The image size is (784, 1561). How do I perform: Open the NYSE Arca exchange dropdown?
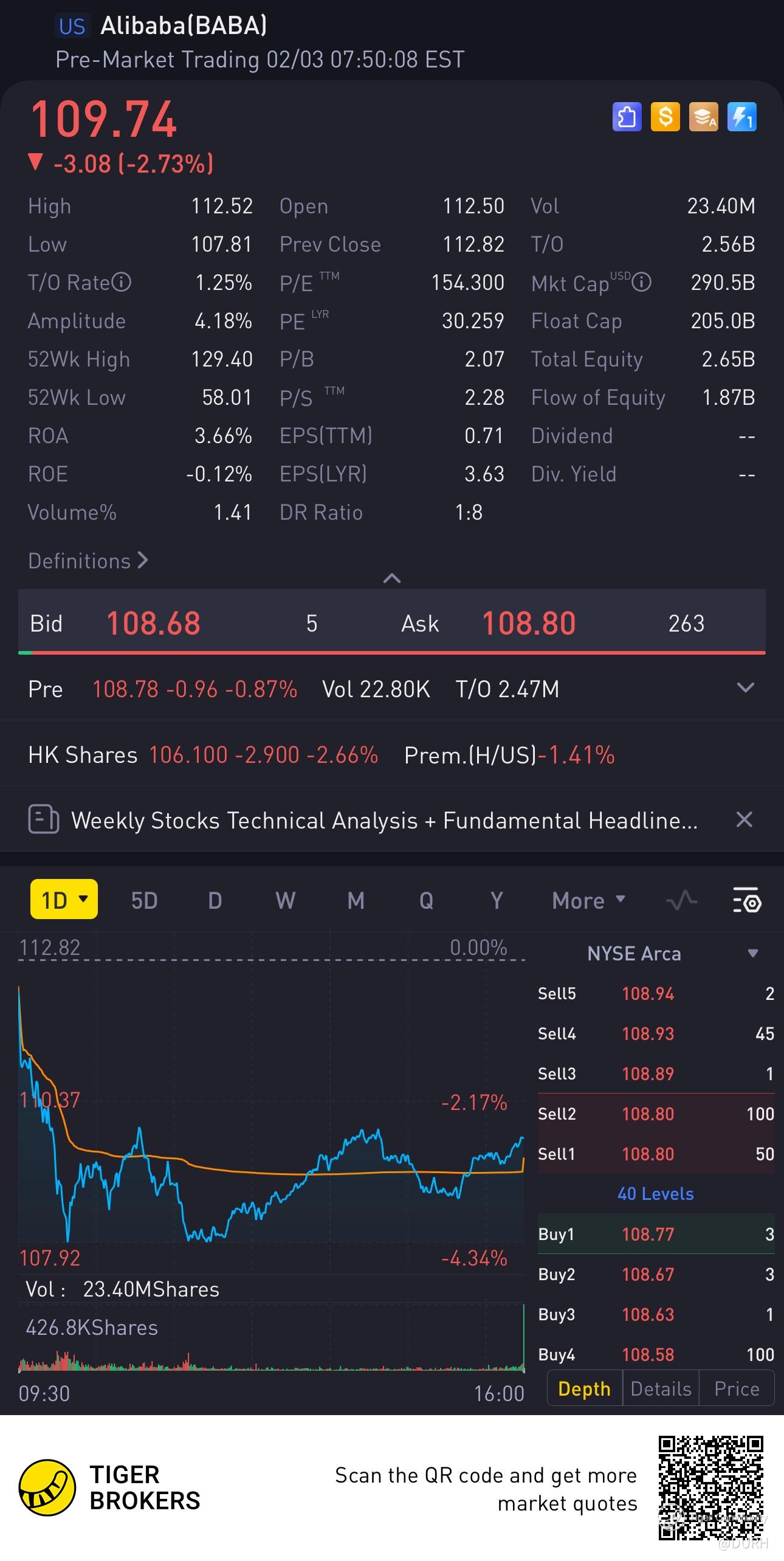pos(752,954)
